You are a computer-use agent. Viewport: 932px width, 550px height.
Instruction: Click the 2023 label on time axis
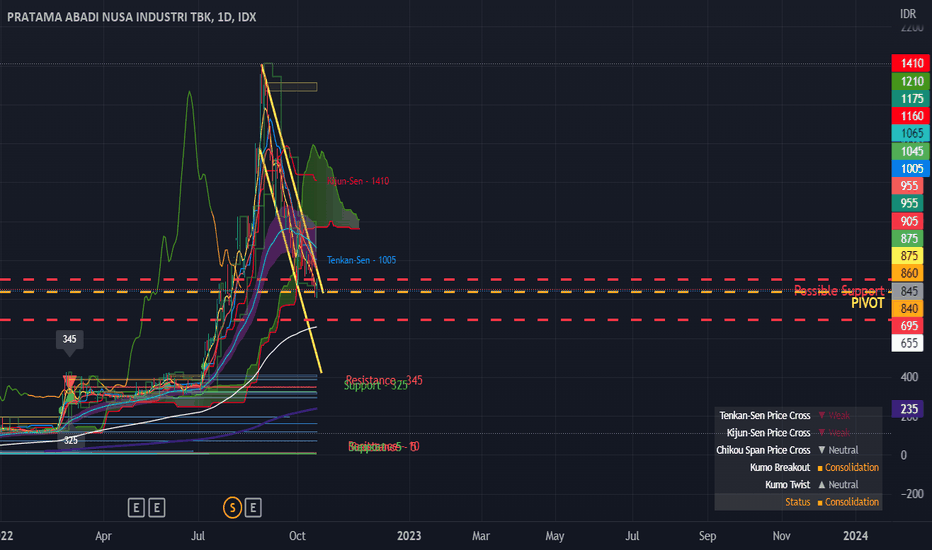point(409,536)
